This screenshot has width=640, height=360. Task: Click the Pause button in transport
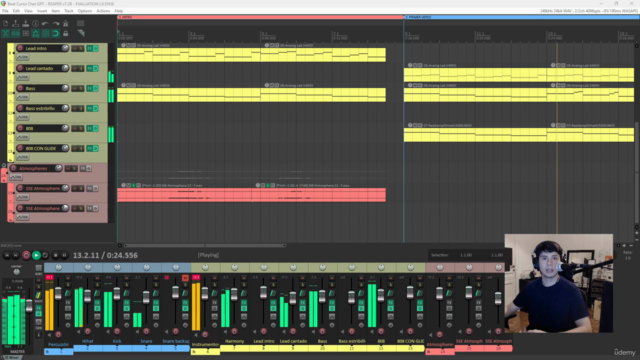64,255
